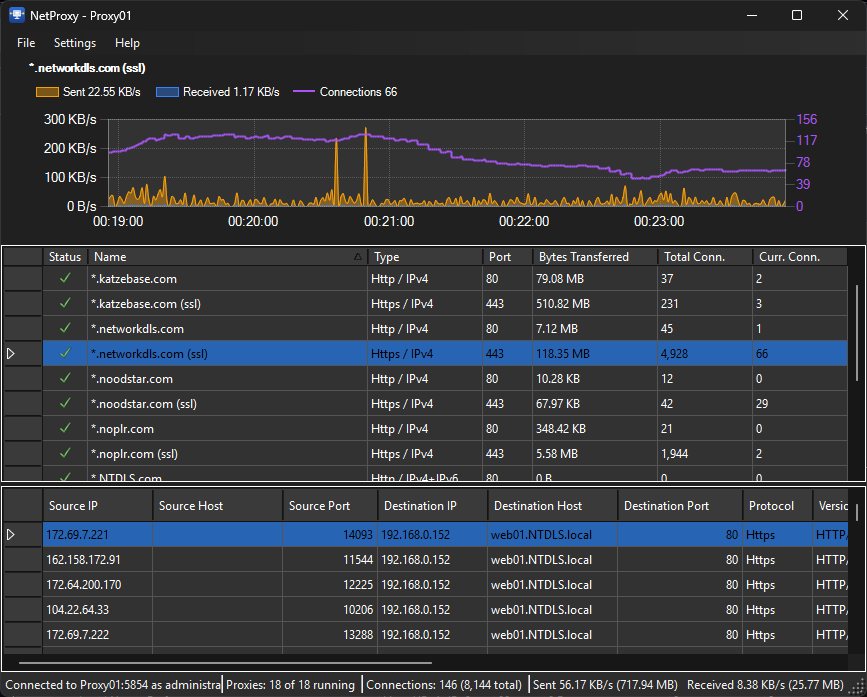The image size is (867, 697).
Task: Sort proxies by Status column header
Action: [x=65, y=256]
